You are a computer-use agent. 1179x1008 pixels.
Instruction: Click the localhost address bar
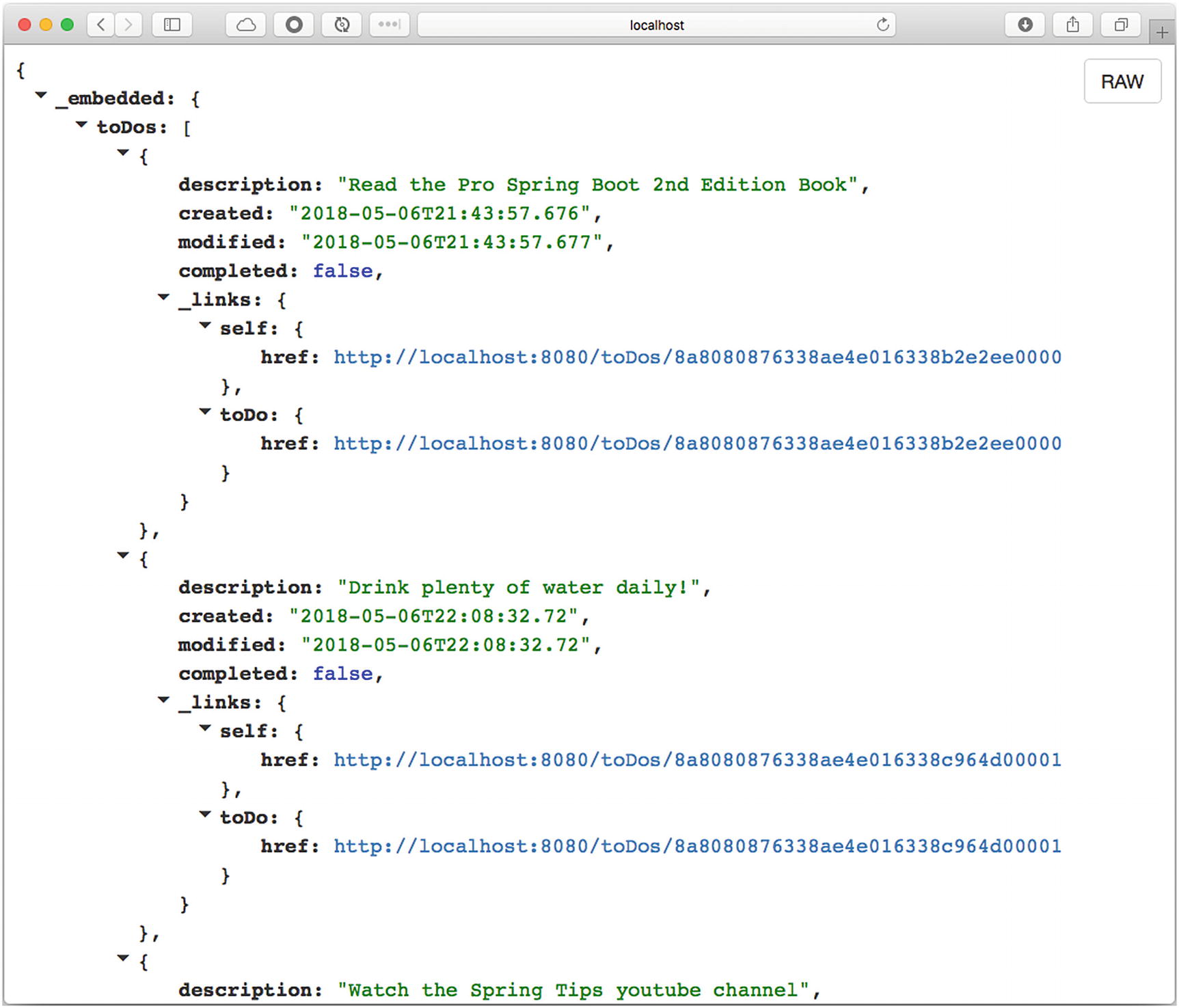pyautogui.click(x=656, y=25)
